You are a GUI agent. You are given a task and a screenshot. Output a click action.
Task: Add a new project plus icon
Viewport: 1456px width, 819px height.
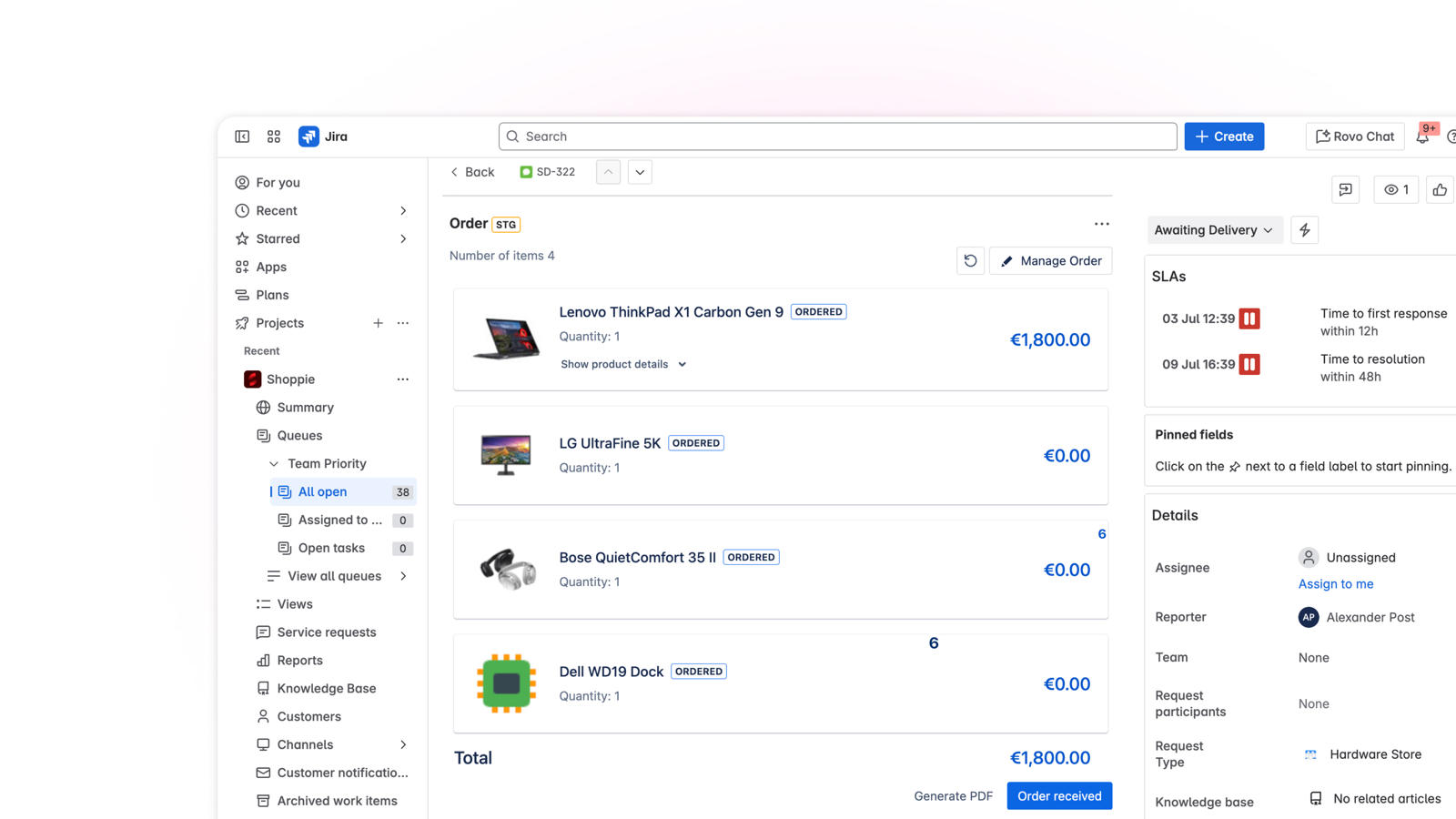(378, 323)
